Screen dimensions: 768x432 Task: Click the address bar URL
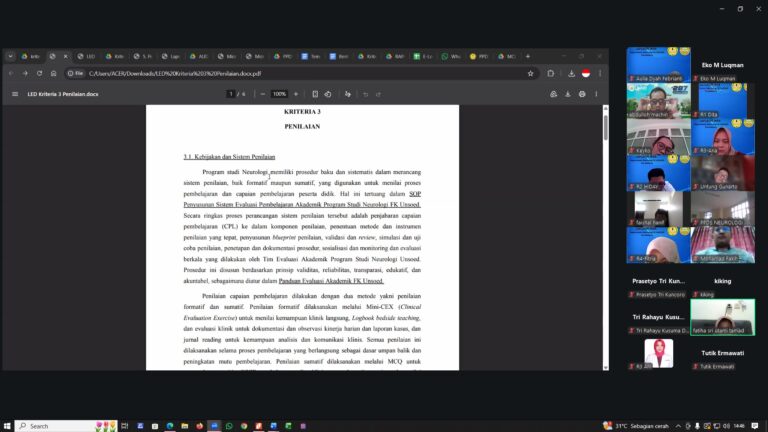(175, 73)
